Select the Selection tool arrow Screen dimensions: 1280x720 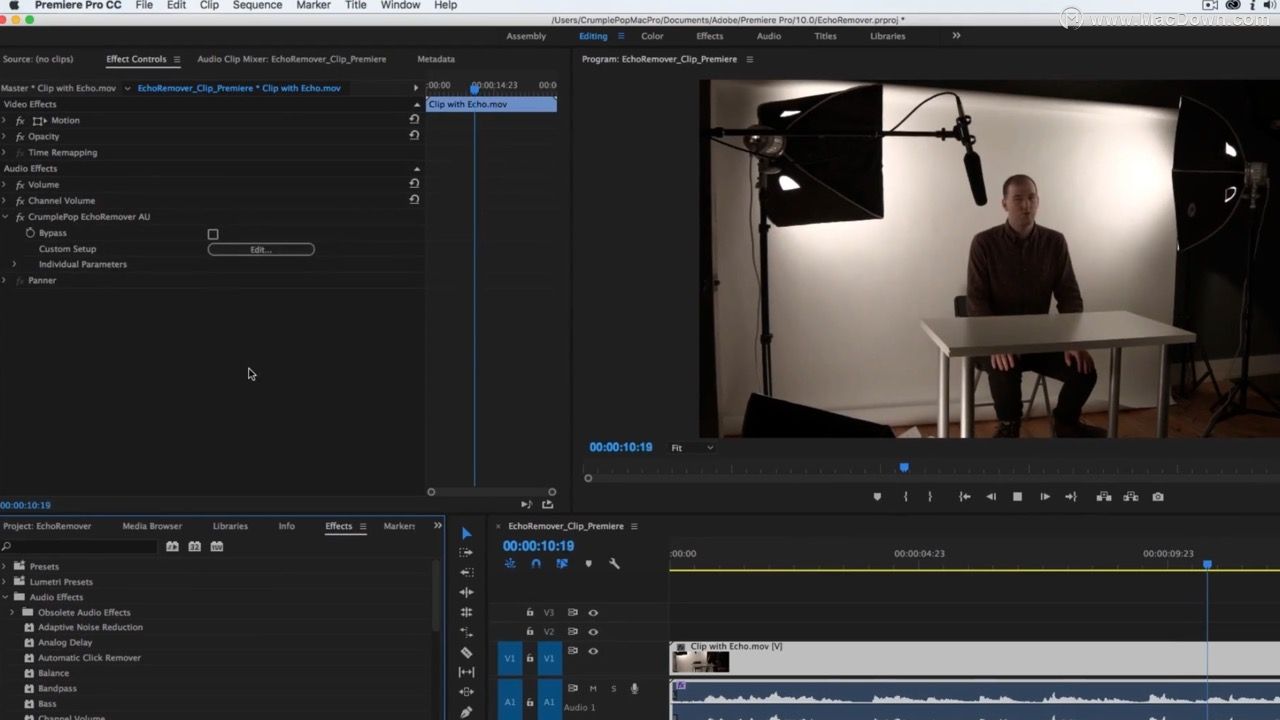466,533
